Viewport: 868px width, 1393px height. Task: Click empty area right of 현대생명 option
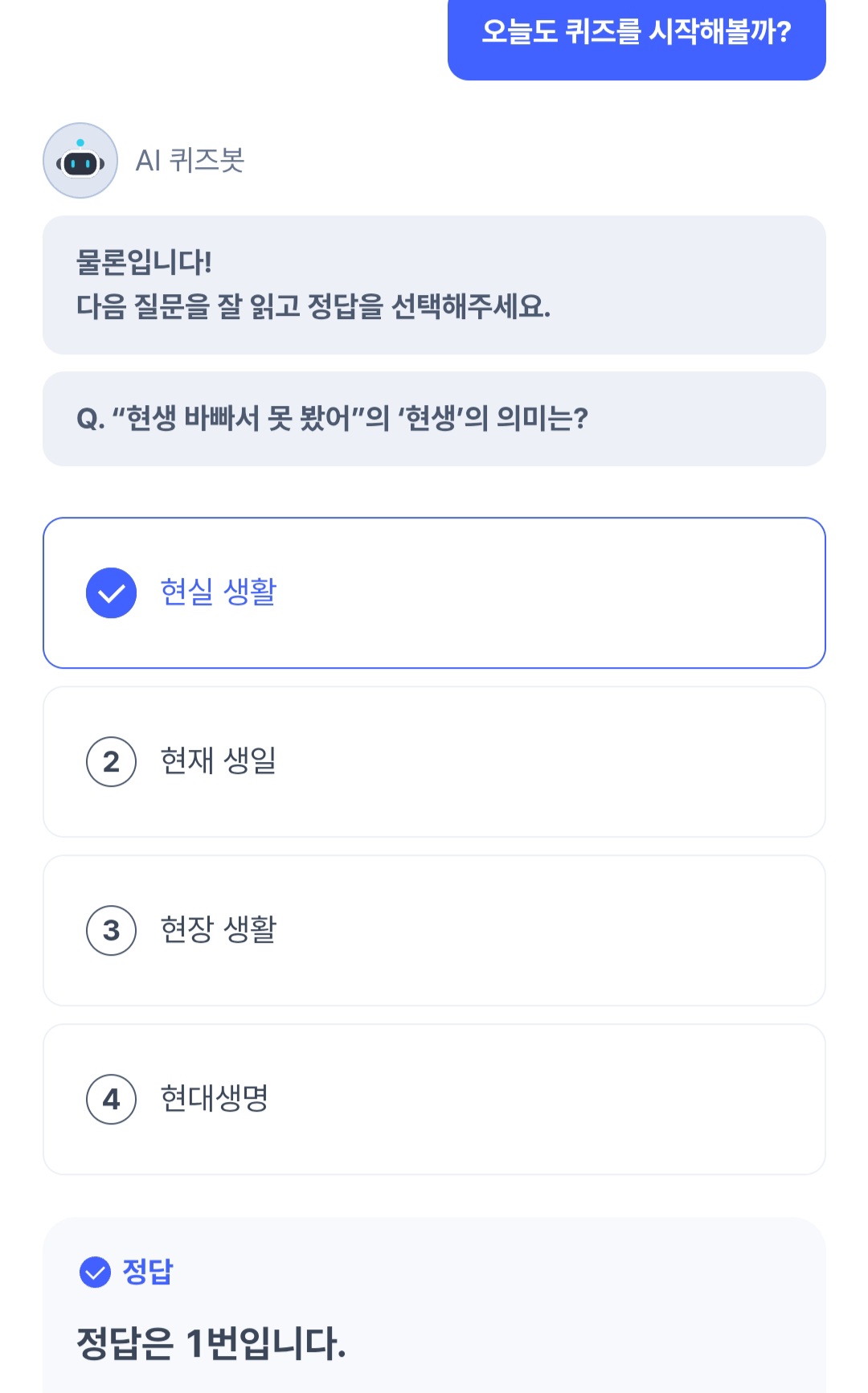563,1099
